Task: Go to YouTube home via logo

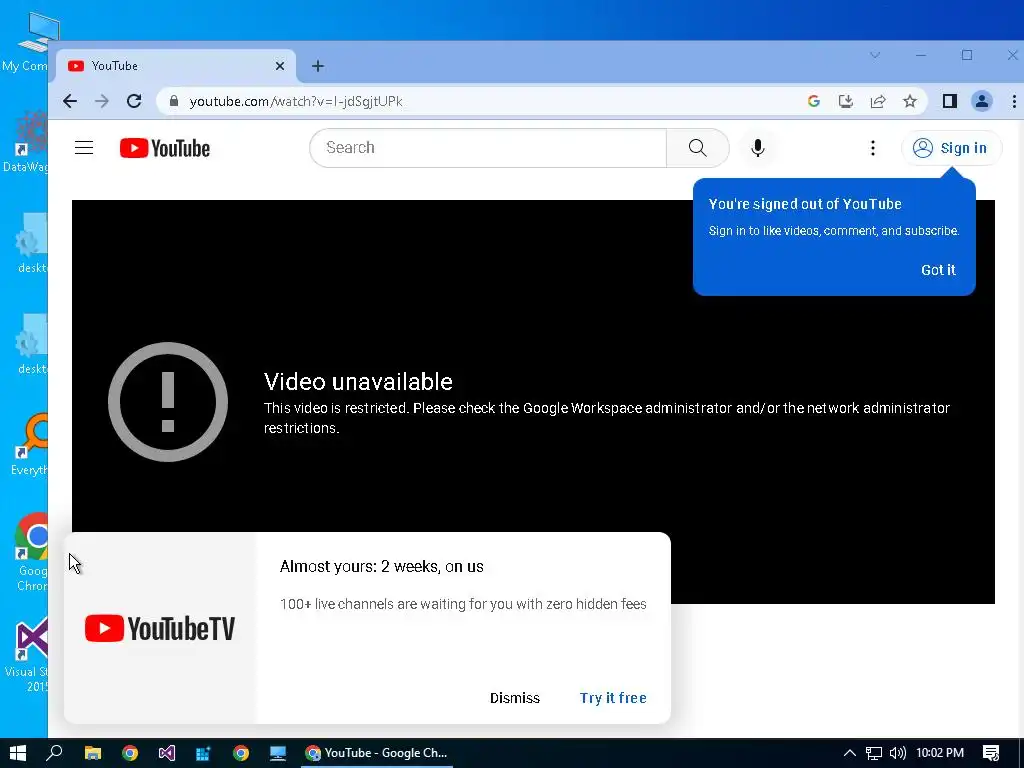Action: (165, 148)
